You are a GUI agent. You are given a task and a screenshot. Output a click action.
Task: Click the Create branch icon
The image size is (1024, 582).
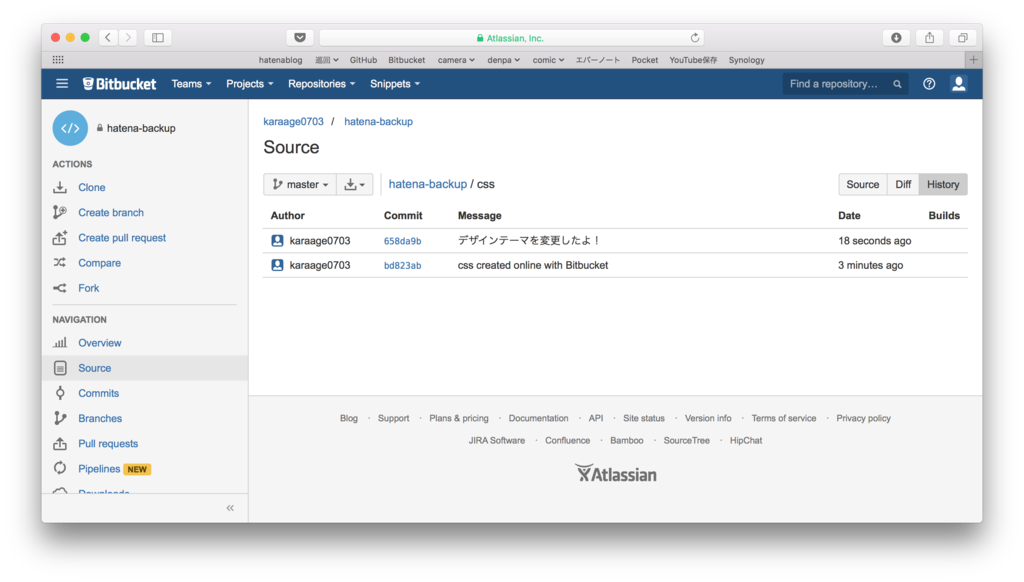[x=60, y=212]
